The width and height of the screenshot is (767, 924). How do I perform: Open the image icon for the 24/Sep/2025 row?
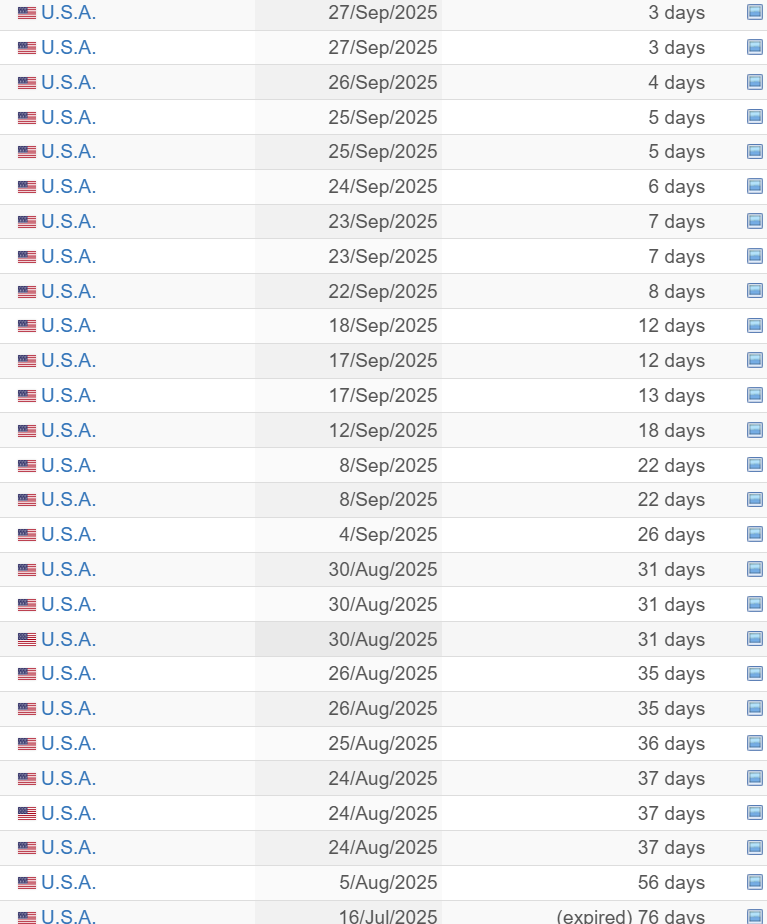(x=755, y=186)
